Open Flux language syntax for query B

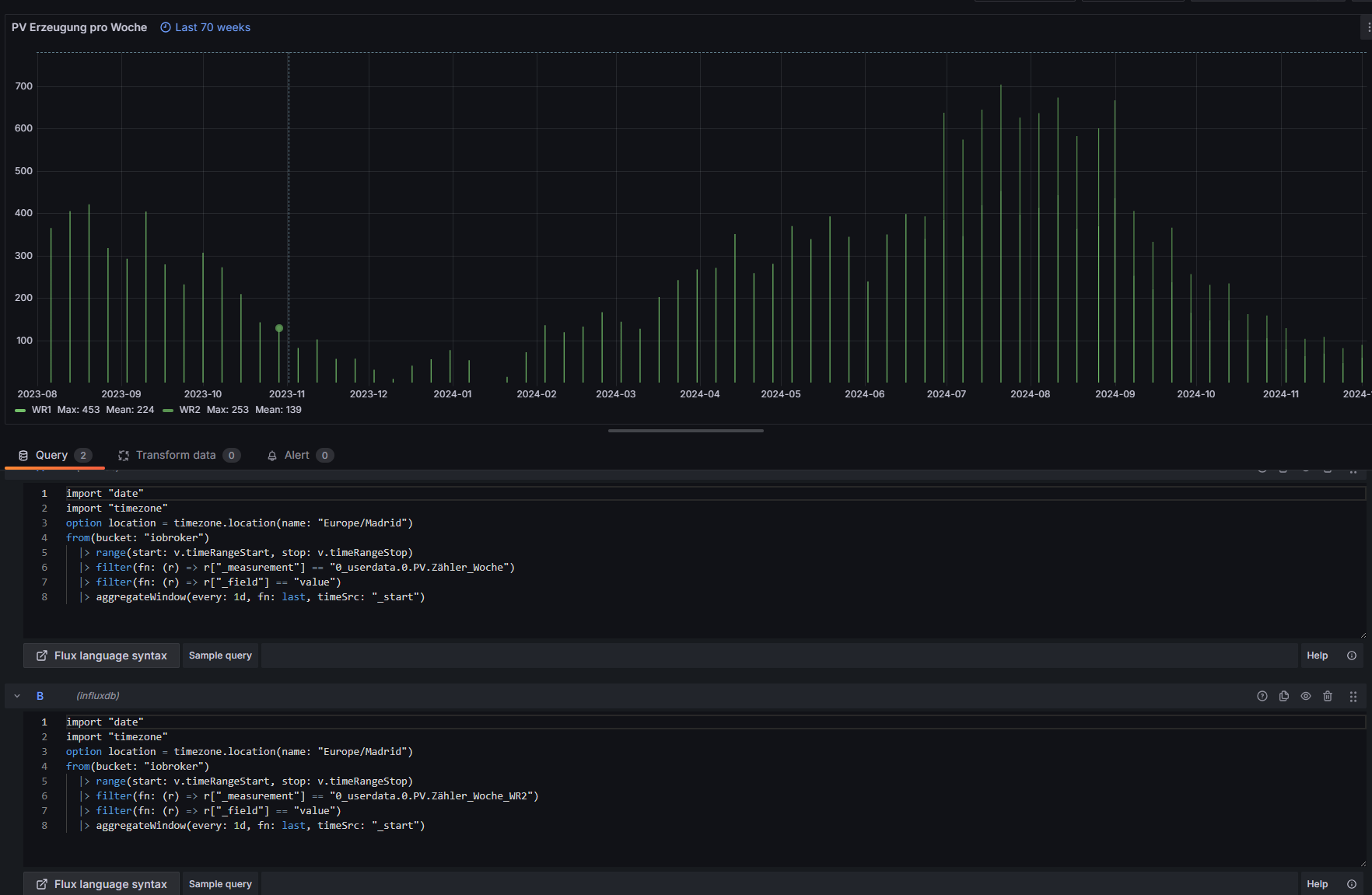(101, 884)
